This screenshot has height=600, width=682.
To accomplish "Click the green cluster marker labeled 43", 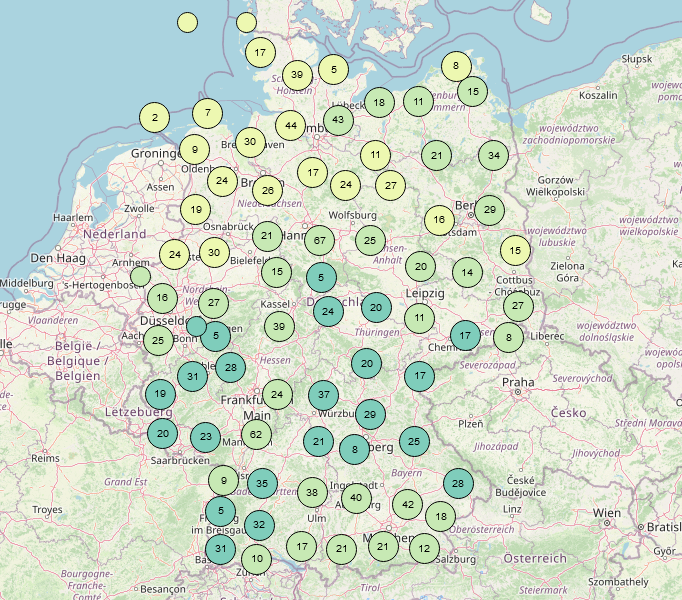I will [338, 120].
